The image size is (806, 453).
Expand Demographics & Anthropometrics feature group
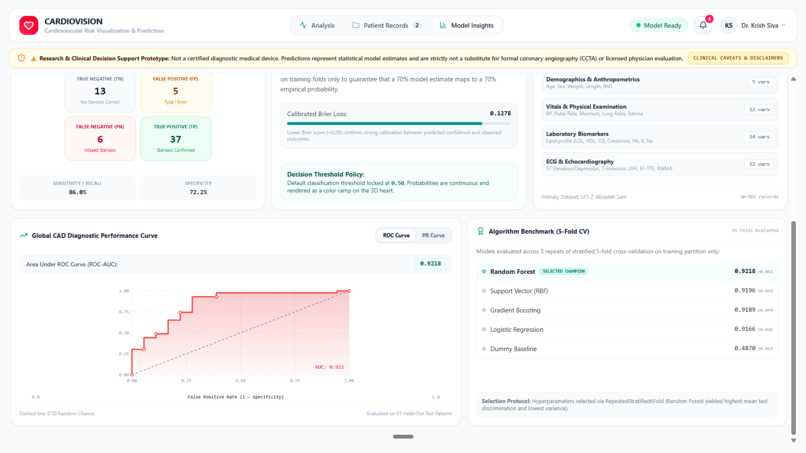(x=660, y=82)
